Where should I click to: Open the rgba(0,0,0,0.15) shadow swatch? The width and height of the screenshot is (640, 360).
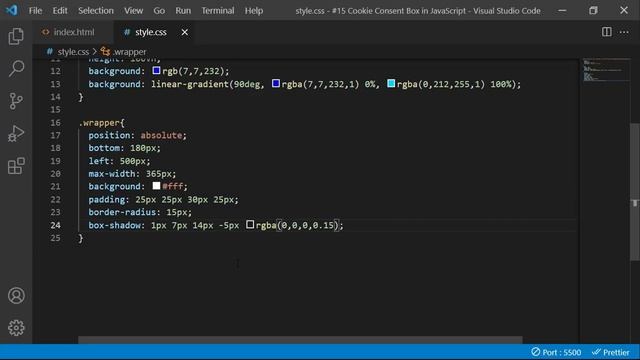(250, 224)
